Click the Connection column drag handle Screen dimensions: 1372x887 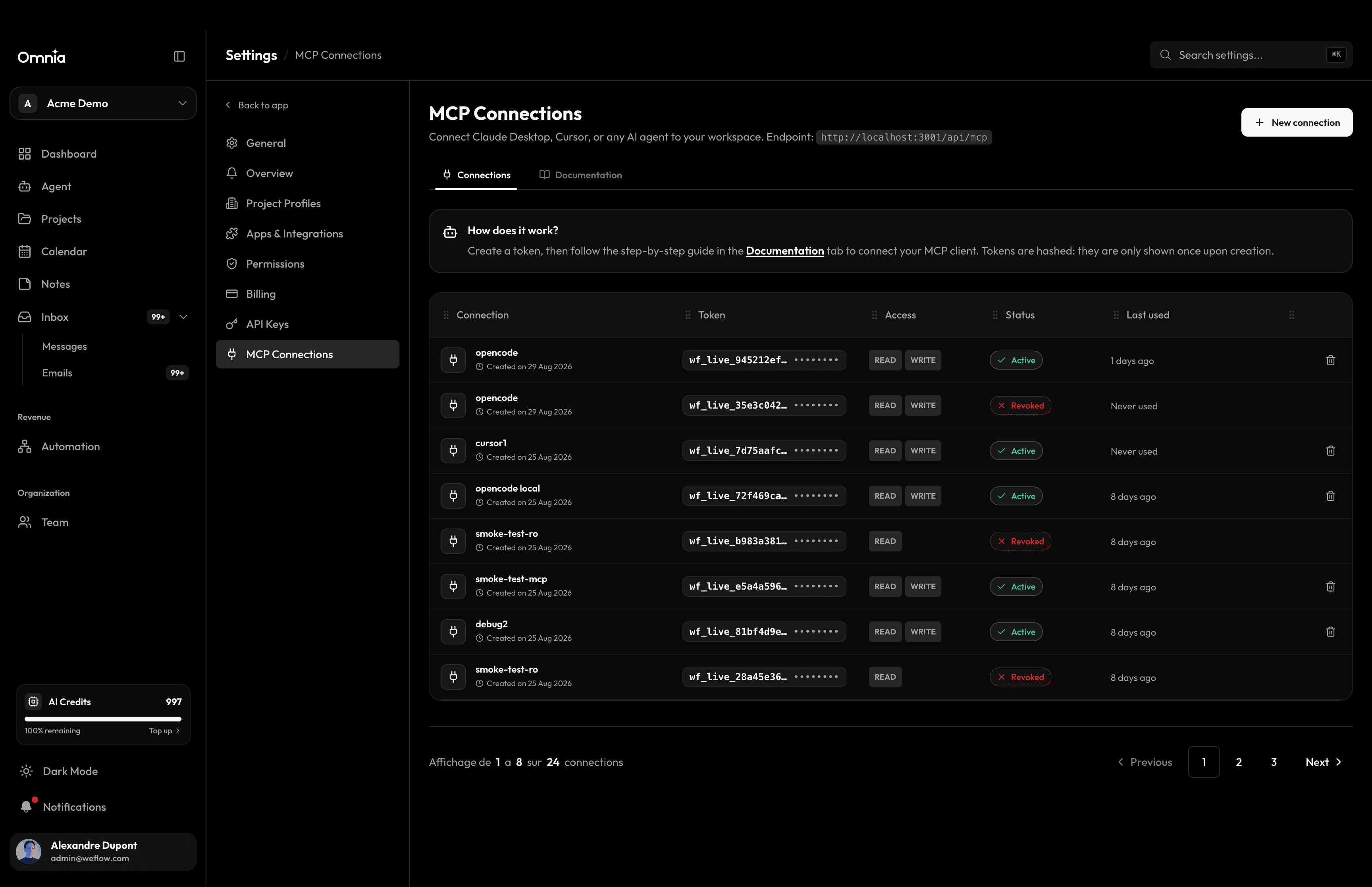(x=446, y=315)
